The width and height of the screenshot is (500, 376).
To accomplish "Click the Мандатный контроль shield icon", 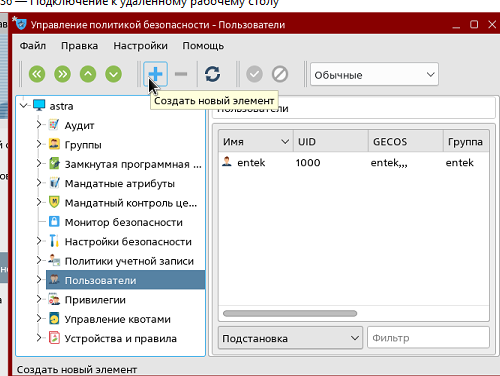I will [x=54, y=202].
